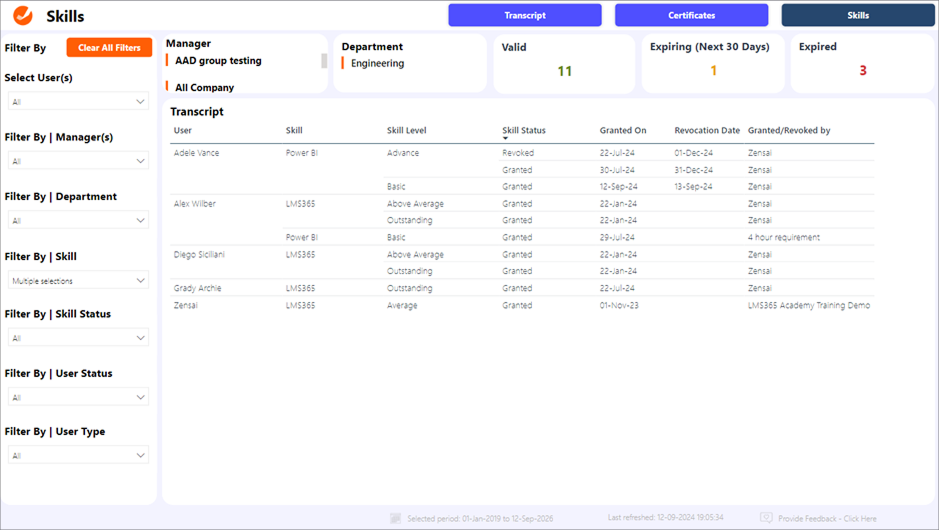Open the Select User(s) dropdown
Screen dimensions: 939x530
point(78,102)
